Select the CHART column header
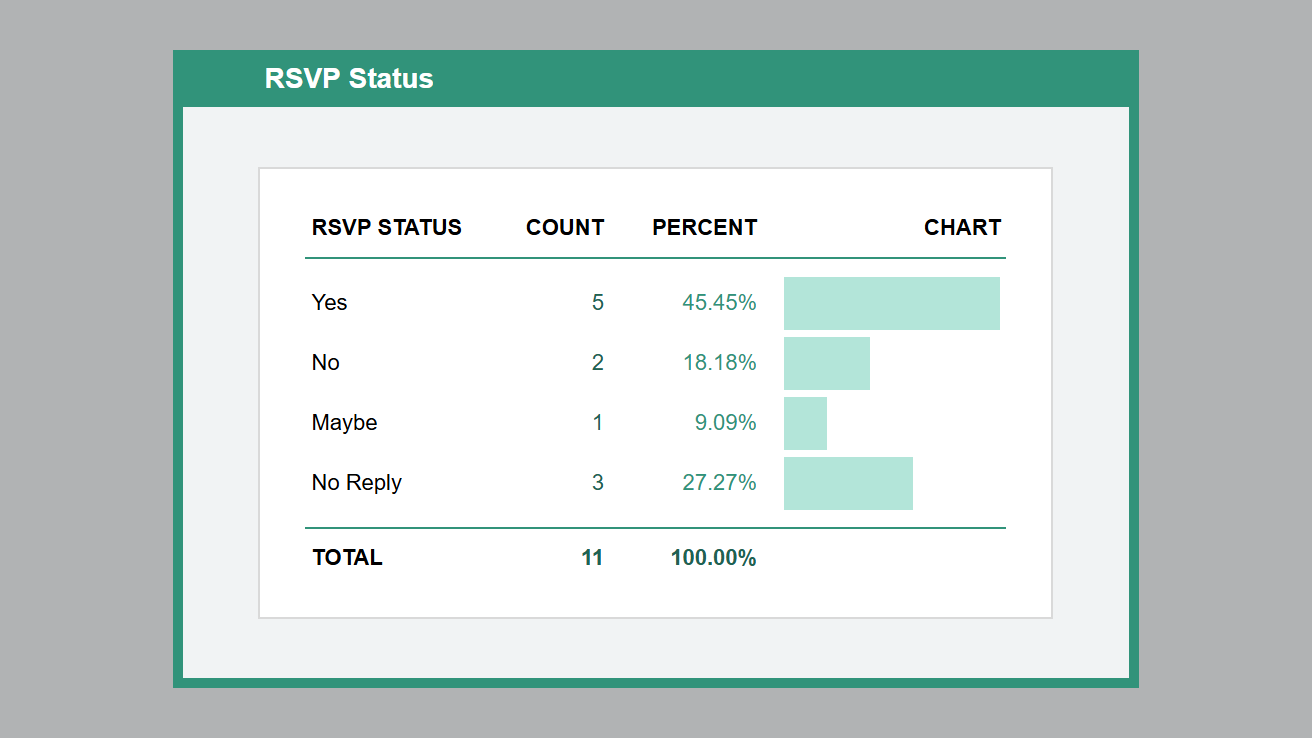Screen dimensions: 1312x738 [x=962, y=227]
